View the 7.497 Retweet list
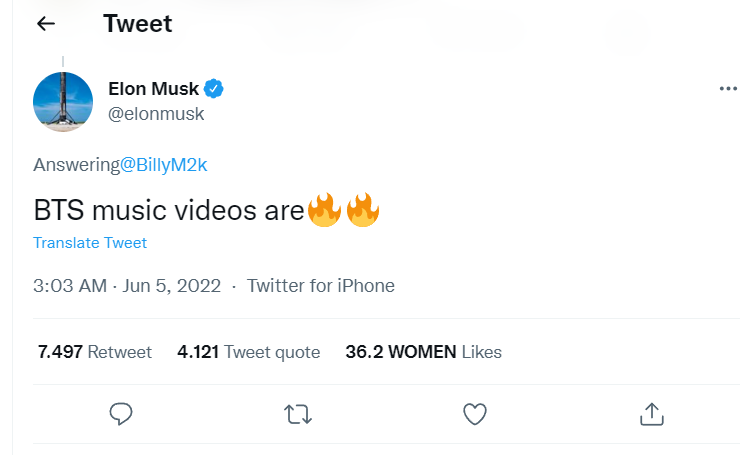This screenshot has height=455, width=749. point(94,352)
